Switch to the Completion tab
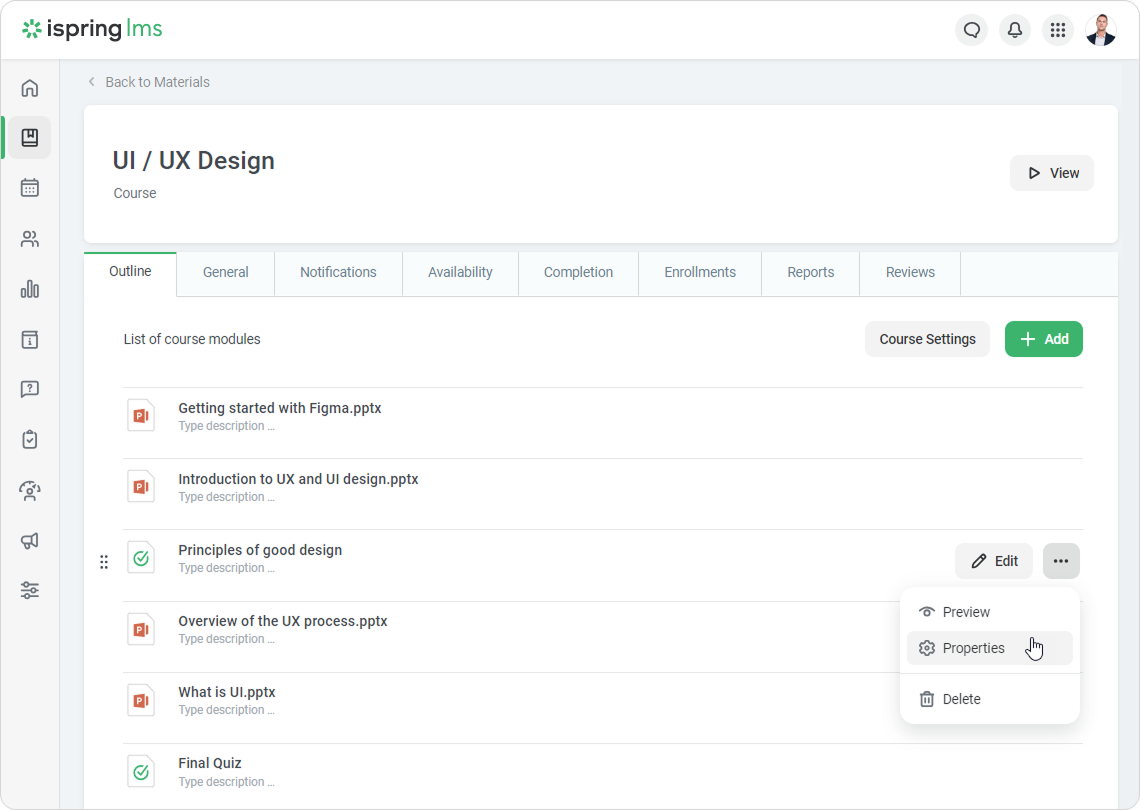The width and height of the screenshot is (1140, 810). [578, 272]
